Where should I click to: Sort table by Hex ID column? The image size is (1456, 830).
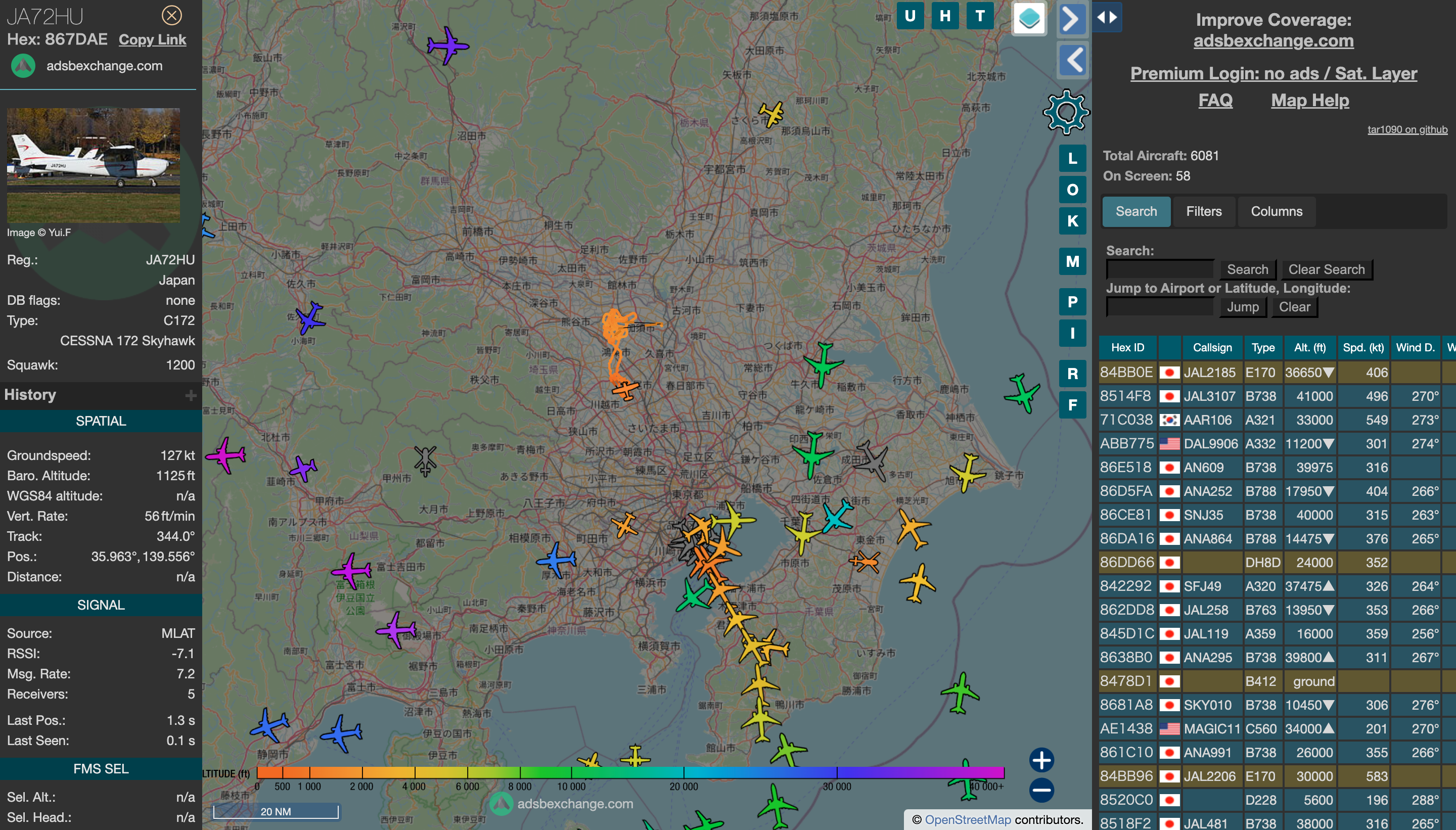click(1127, 347)
